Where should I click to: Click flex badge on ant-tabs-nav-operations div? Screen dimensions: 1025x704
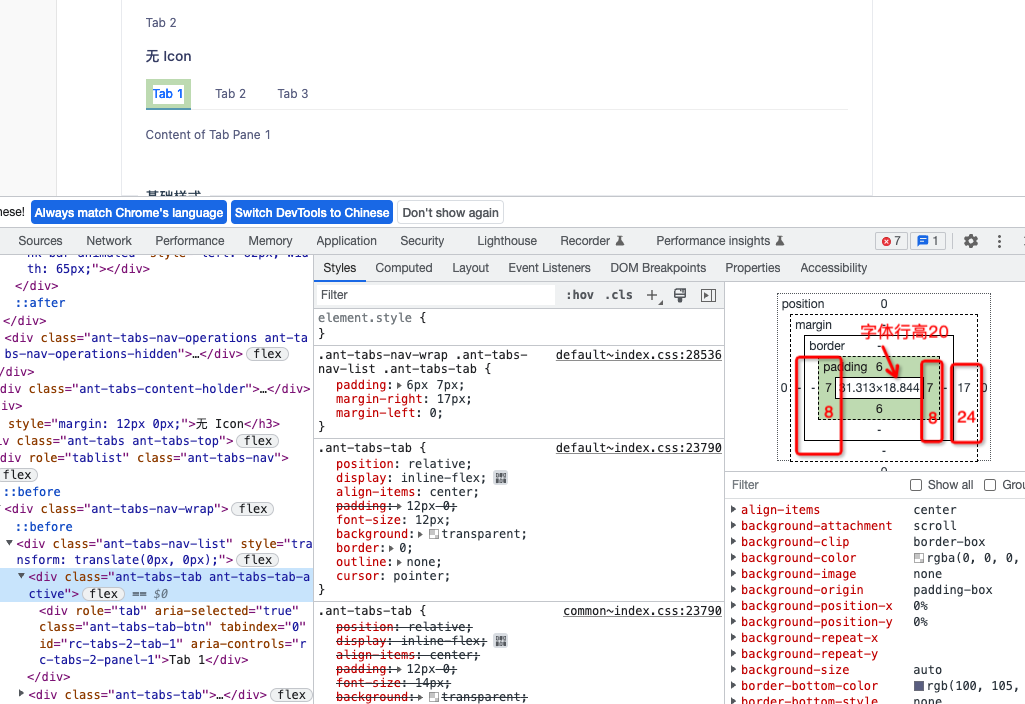tap(267, 354)
